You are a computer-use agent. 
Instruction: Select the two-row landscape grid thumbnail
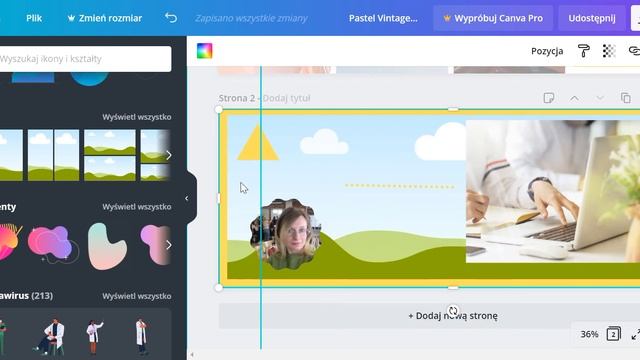110,155
